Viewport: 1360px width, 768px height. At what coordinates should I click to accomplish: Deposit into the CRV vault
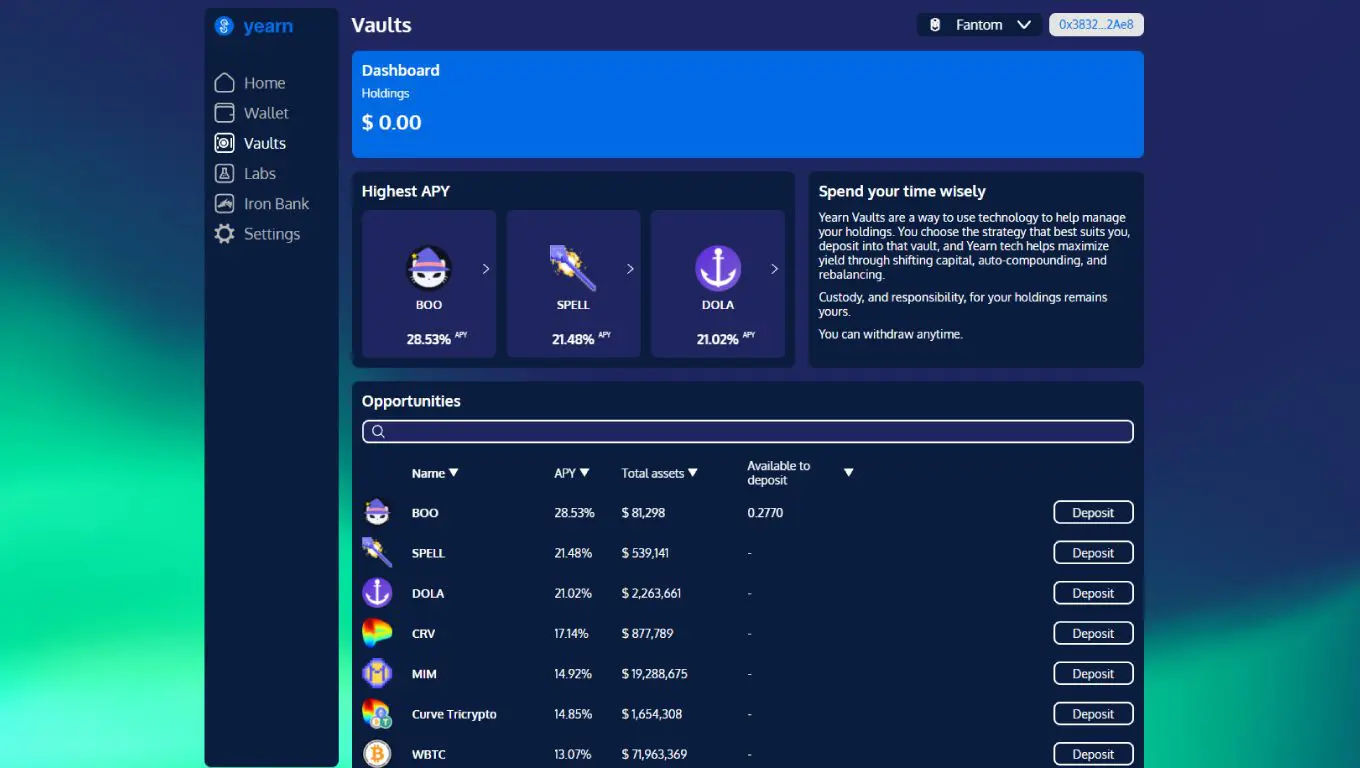1093,633
